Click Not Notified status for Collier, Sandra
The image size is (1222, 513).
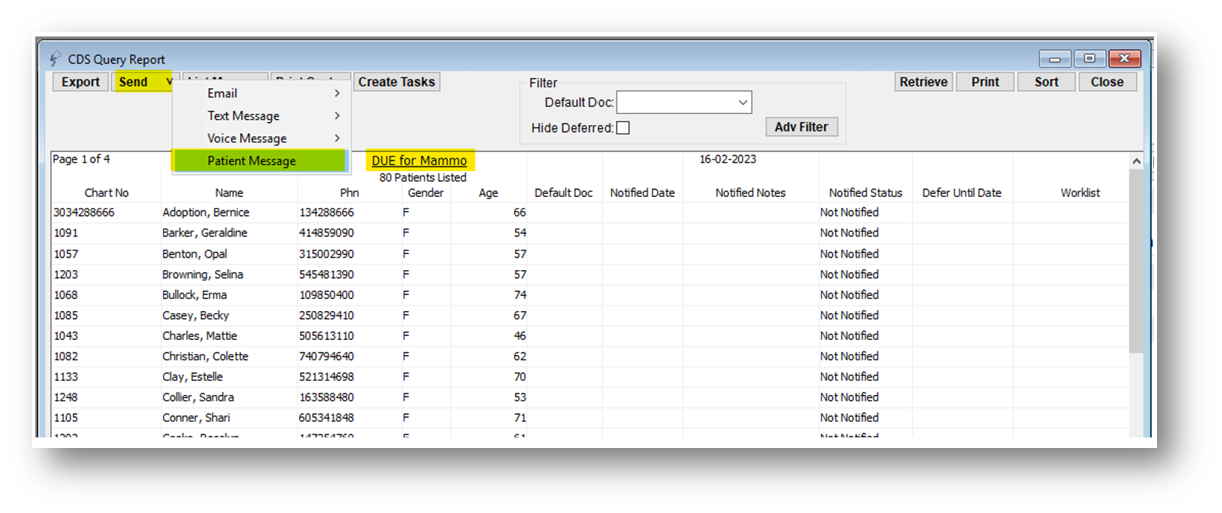849,397
